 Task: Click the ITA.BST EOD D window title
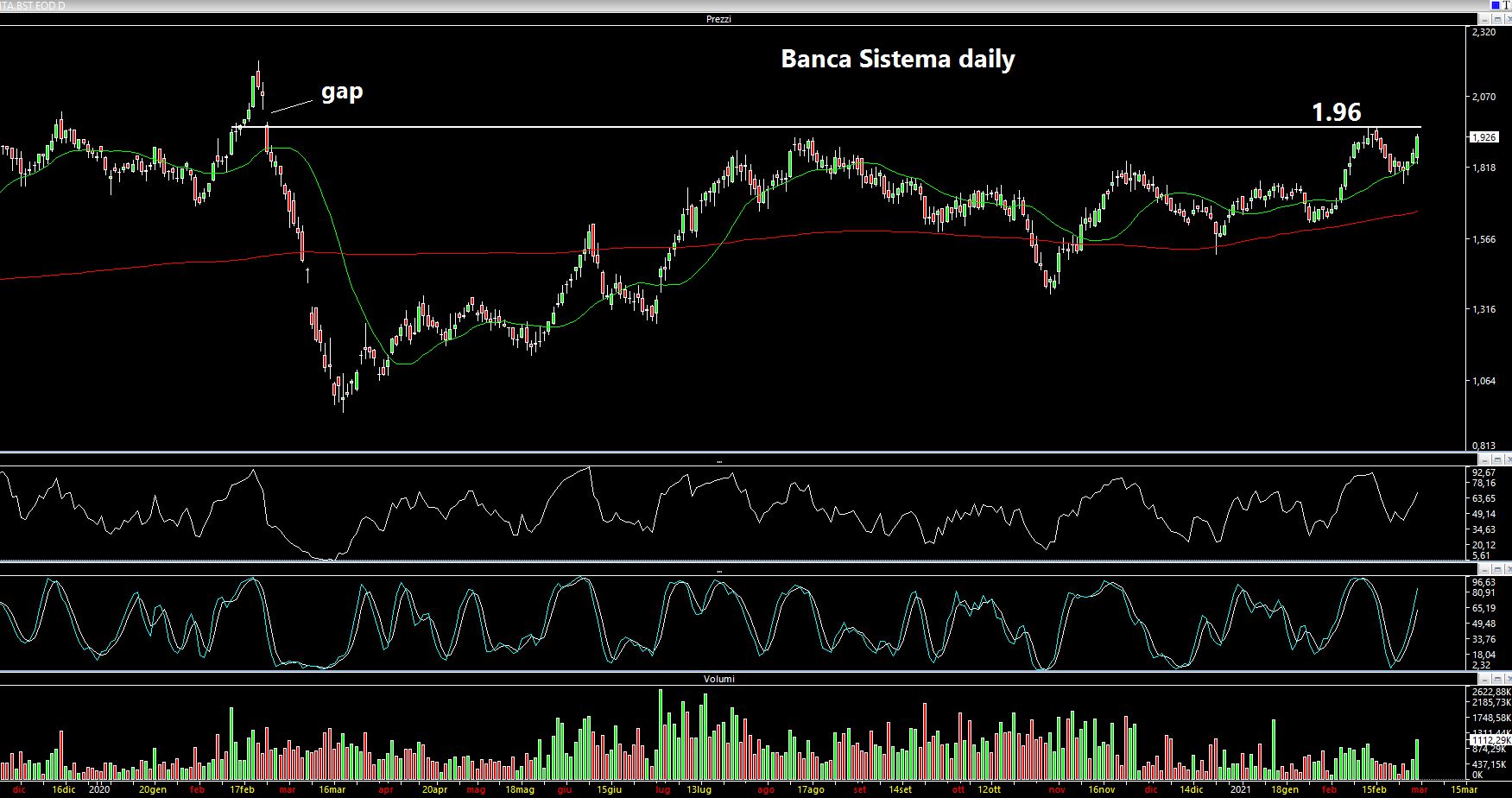[33, 5]
